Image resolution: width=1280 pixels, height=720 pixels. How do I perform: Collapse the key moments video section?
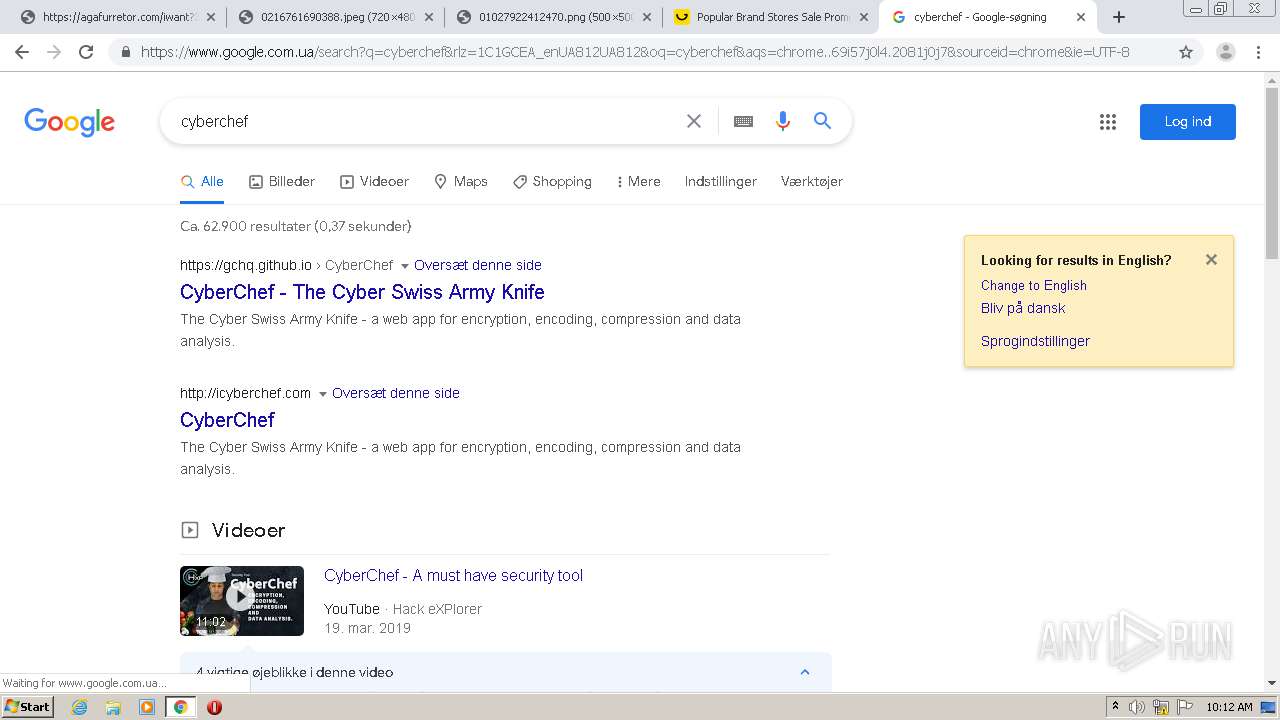tap(805, 672)
